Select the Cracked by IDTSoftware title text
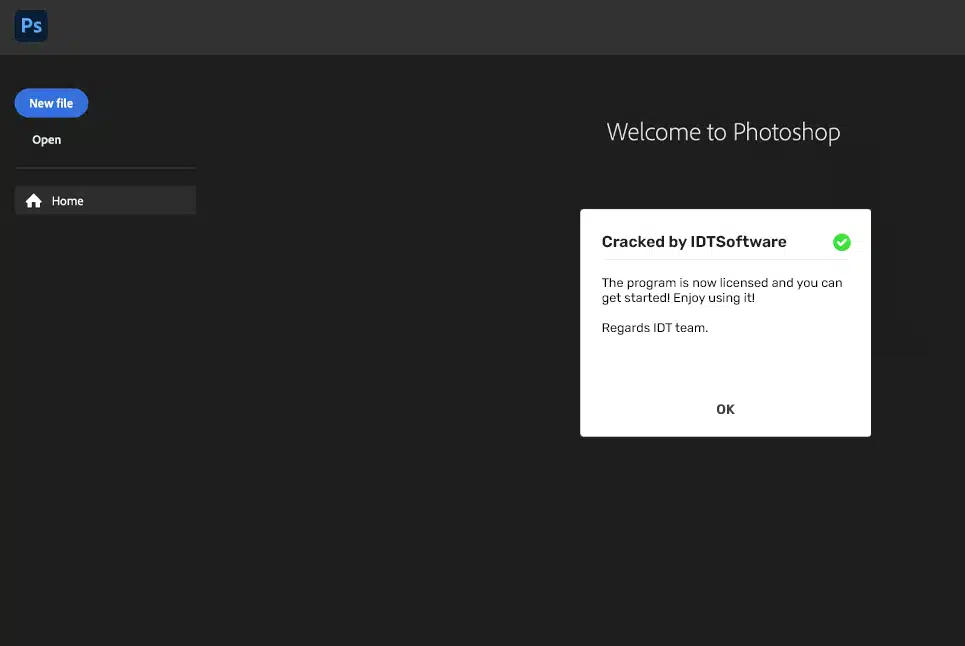 click(694, 242)
